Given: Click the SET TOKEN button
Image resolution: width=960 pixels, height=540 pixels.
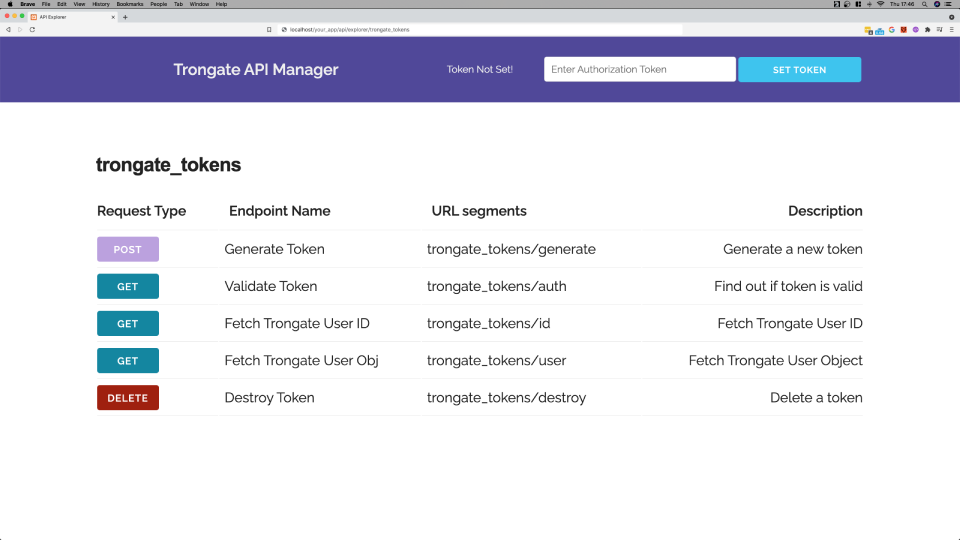Looking at the screenshot, I should click(799, 69).
